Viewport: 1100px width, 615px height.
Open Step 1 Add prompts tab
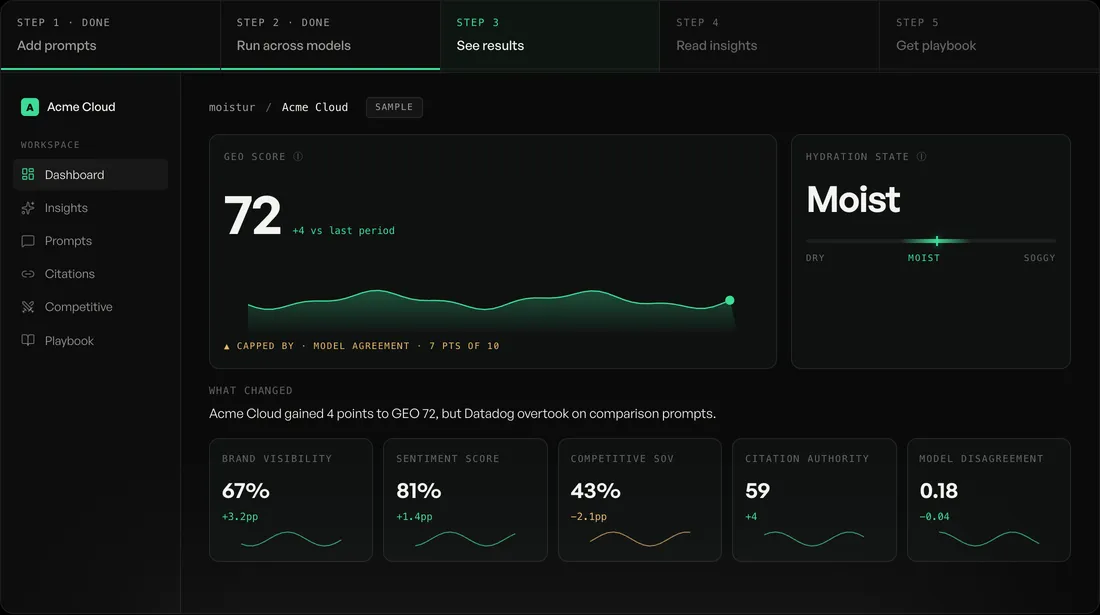tap(111, 35)
